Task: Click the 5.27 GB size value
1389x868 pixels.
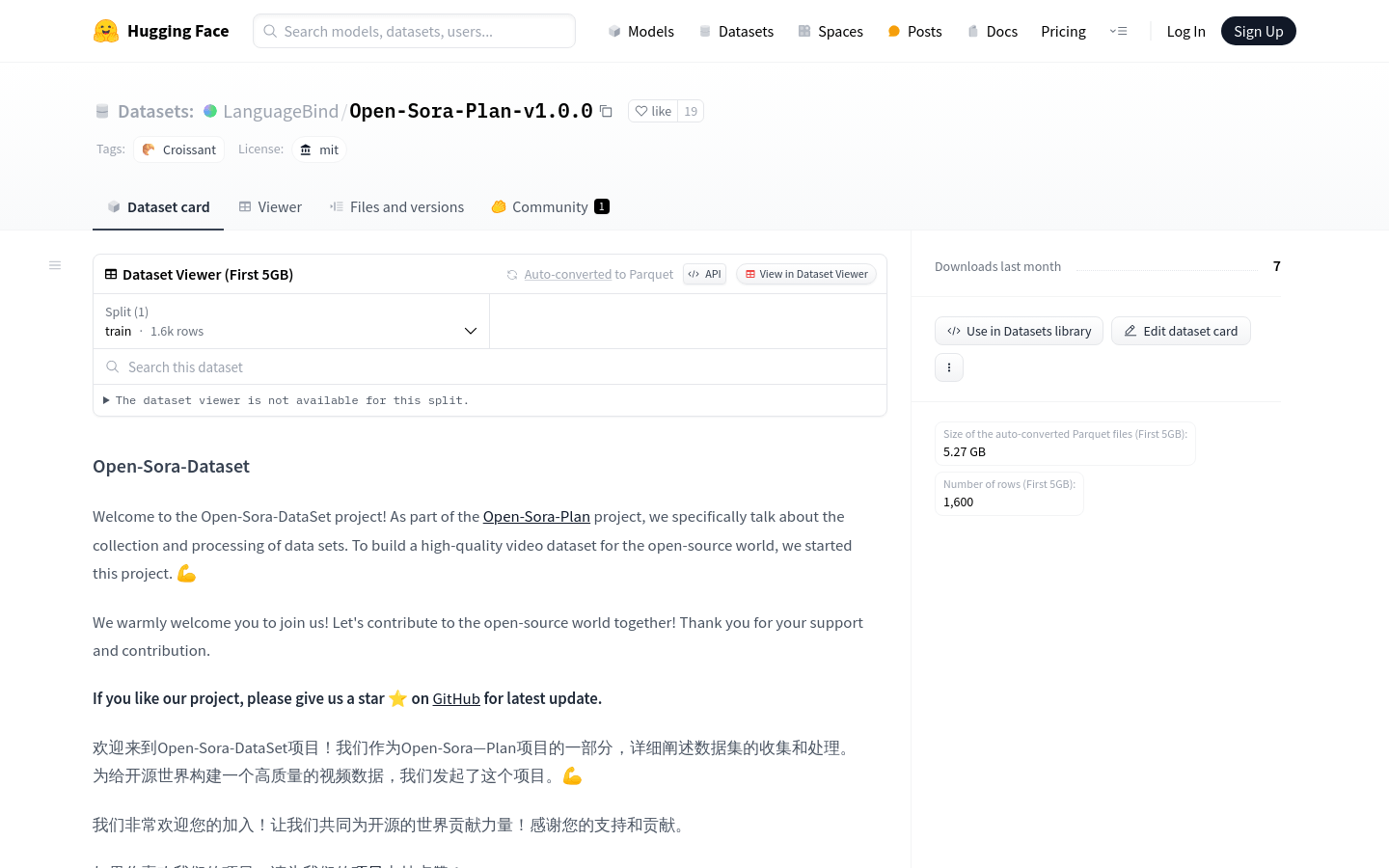Action: click(965, 451)
